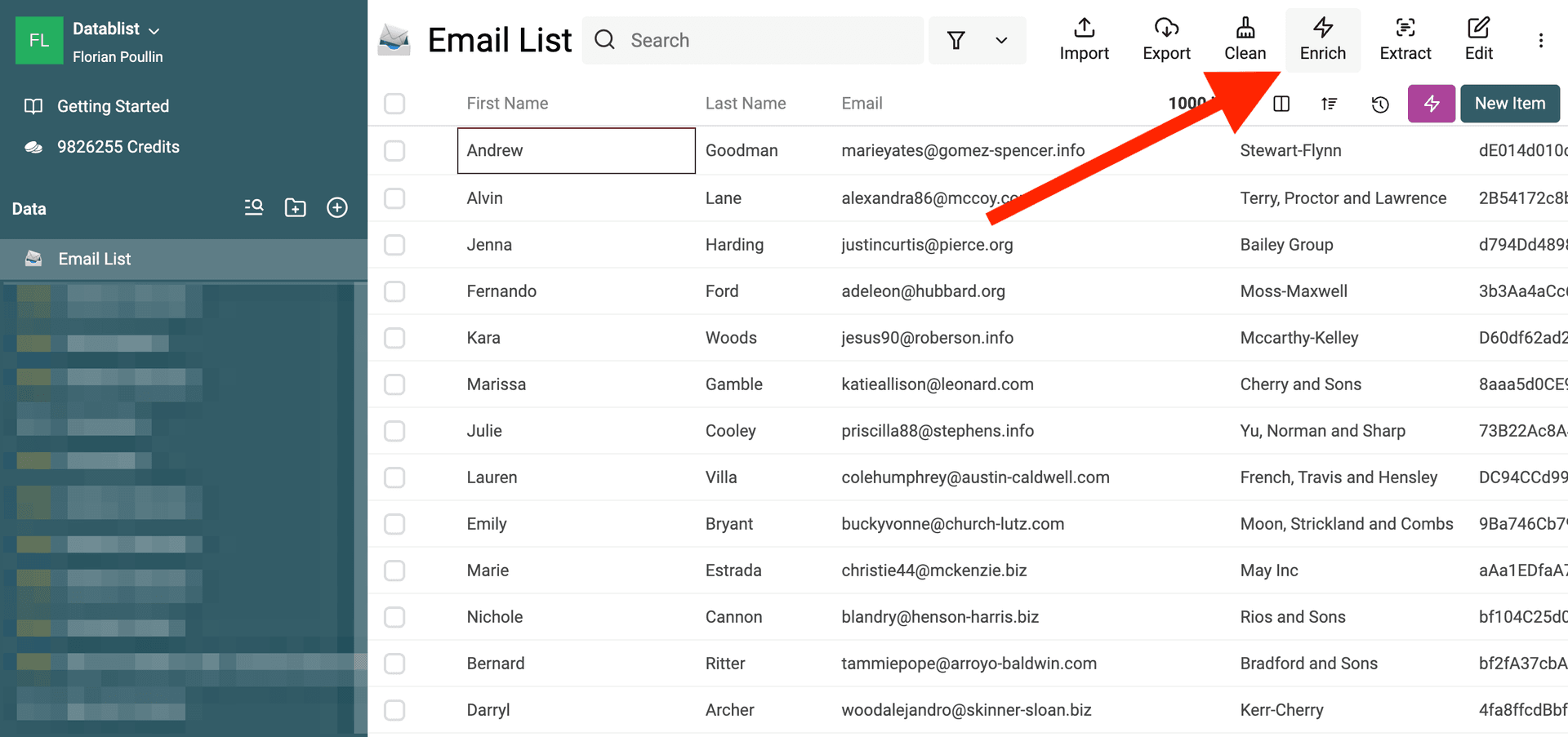
Task: Select Email List in the sidebar
Action: tap(94, 259)
